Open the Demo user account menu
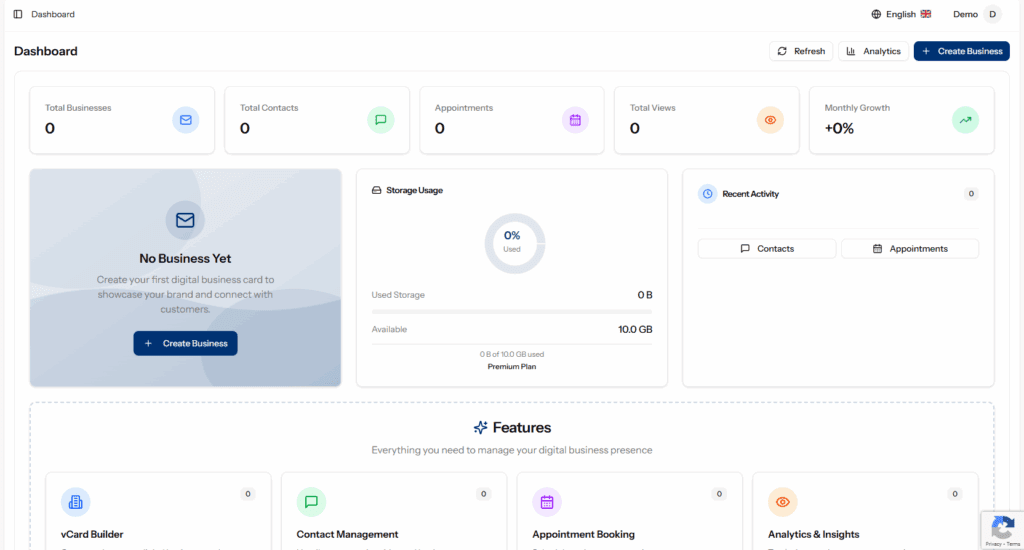 pos(976,14)
